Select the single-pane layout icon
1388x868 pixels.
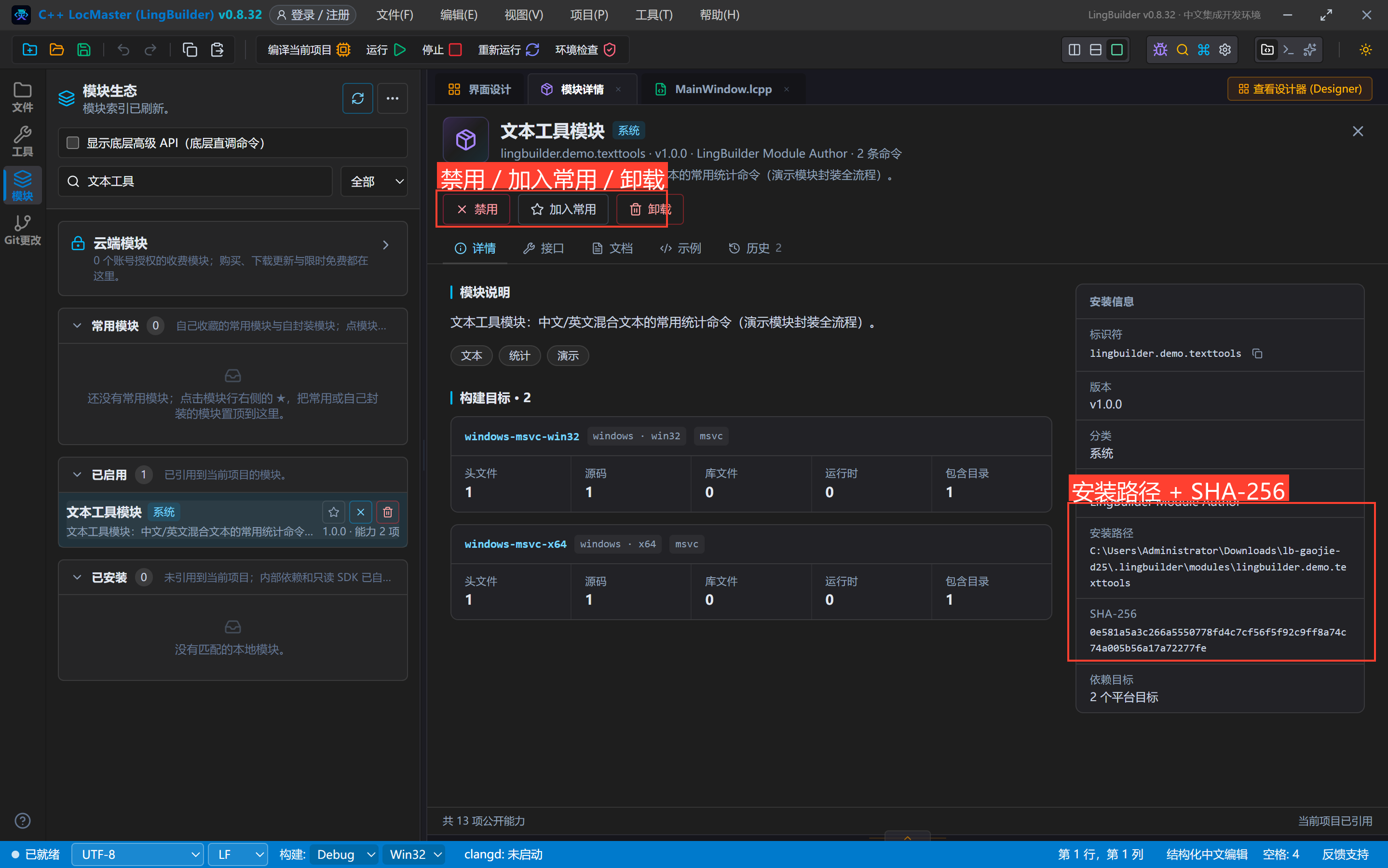[1117, 50]
